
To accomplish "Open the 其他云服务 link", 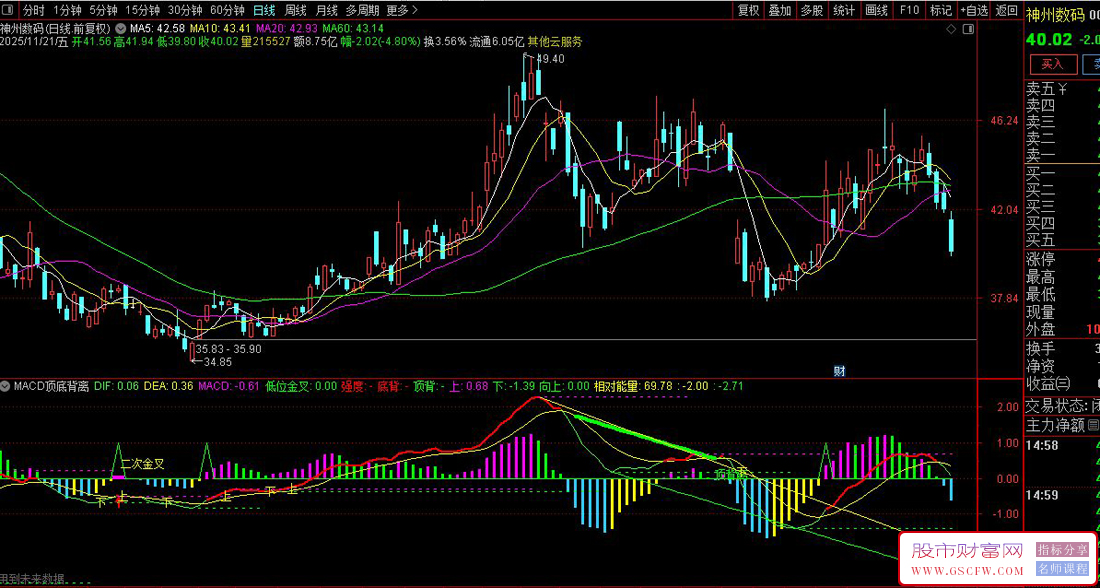I will coord(555,42).
